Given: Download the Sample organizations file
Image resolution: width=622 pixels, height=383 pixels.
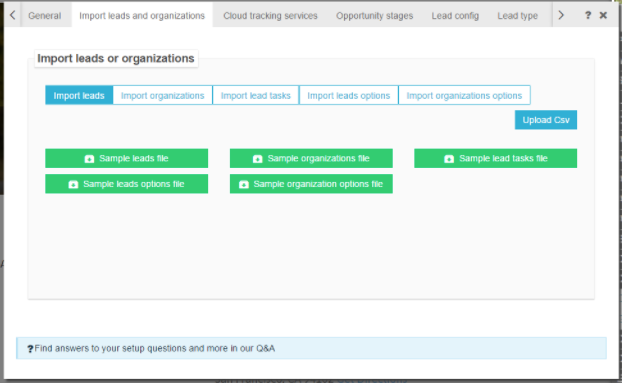Looking at the screenshot, I should [x=311, y=158].
